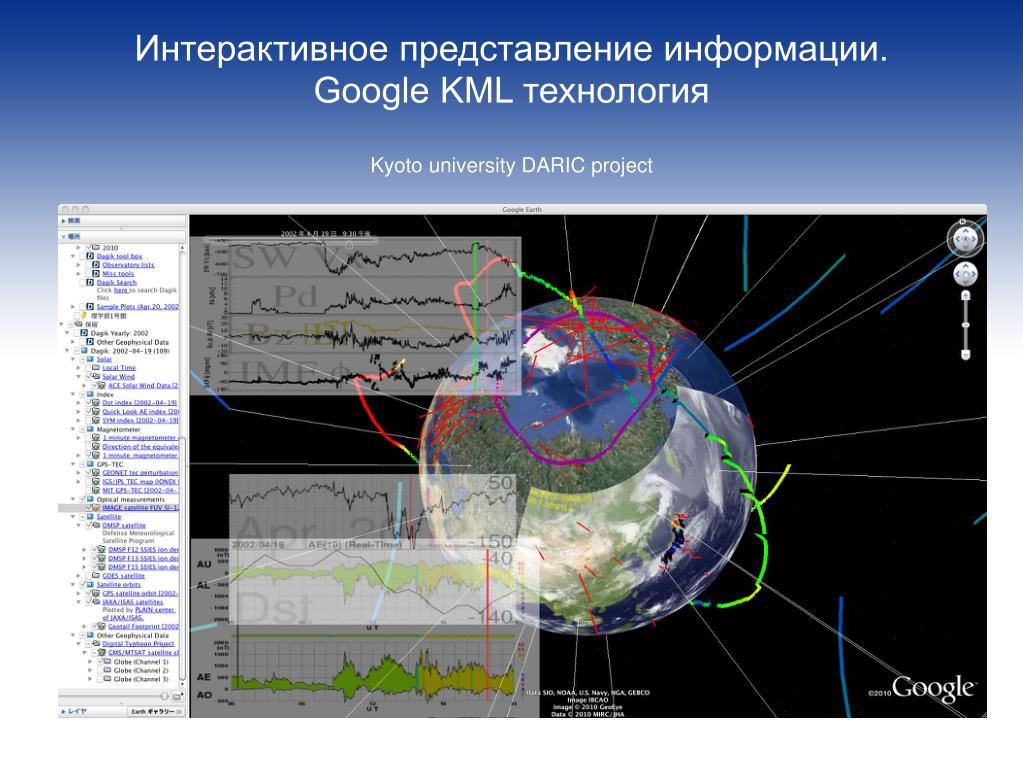Viewport: 1023px width, 767px height.
Task: Open the Earth Gallery button
Action: (x=155, y=712)
